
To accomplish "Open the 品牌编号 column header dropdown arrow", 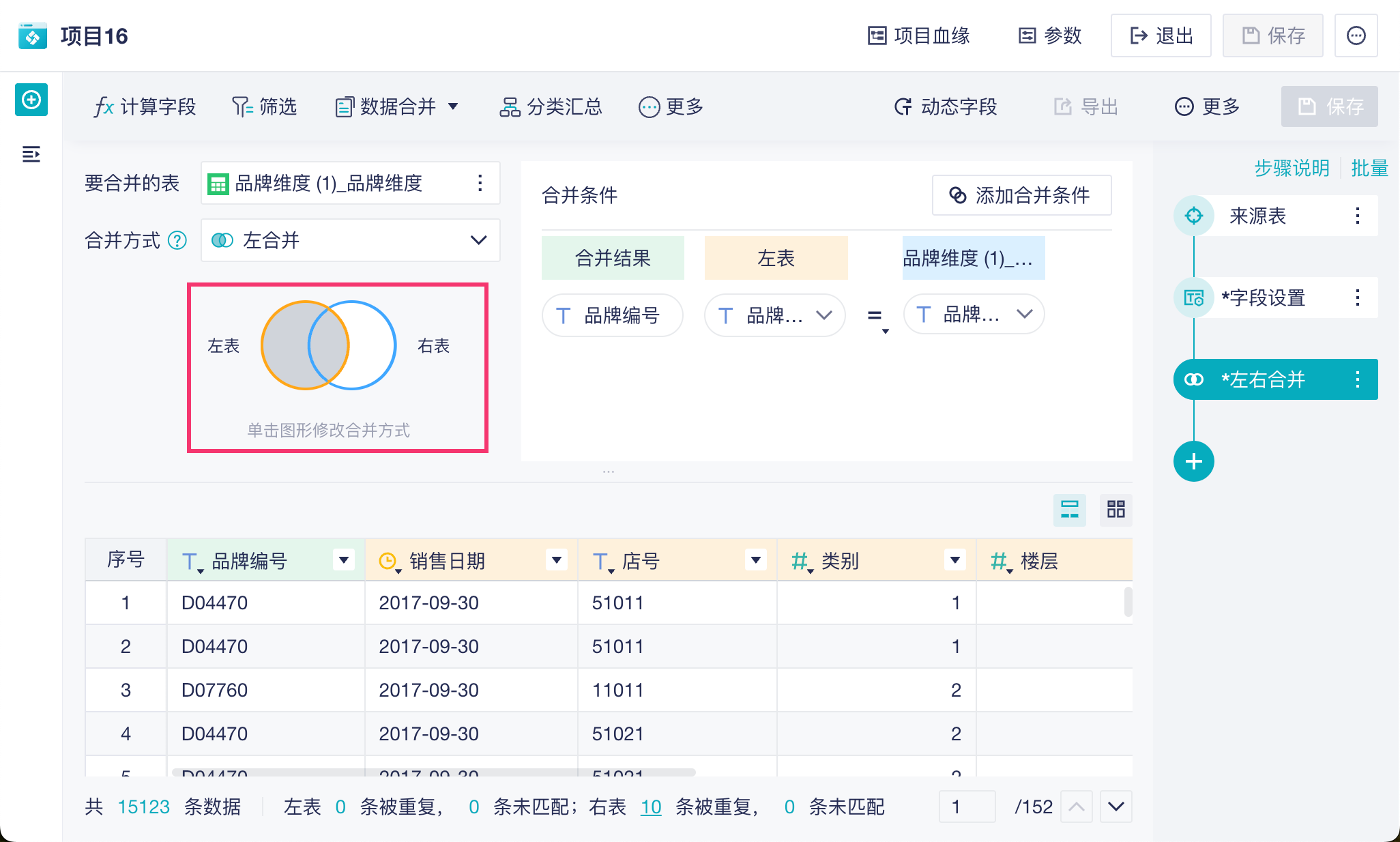I will (x=344, y=560).
